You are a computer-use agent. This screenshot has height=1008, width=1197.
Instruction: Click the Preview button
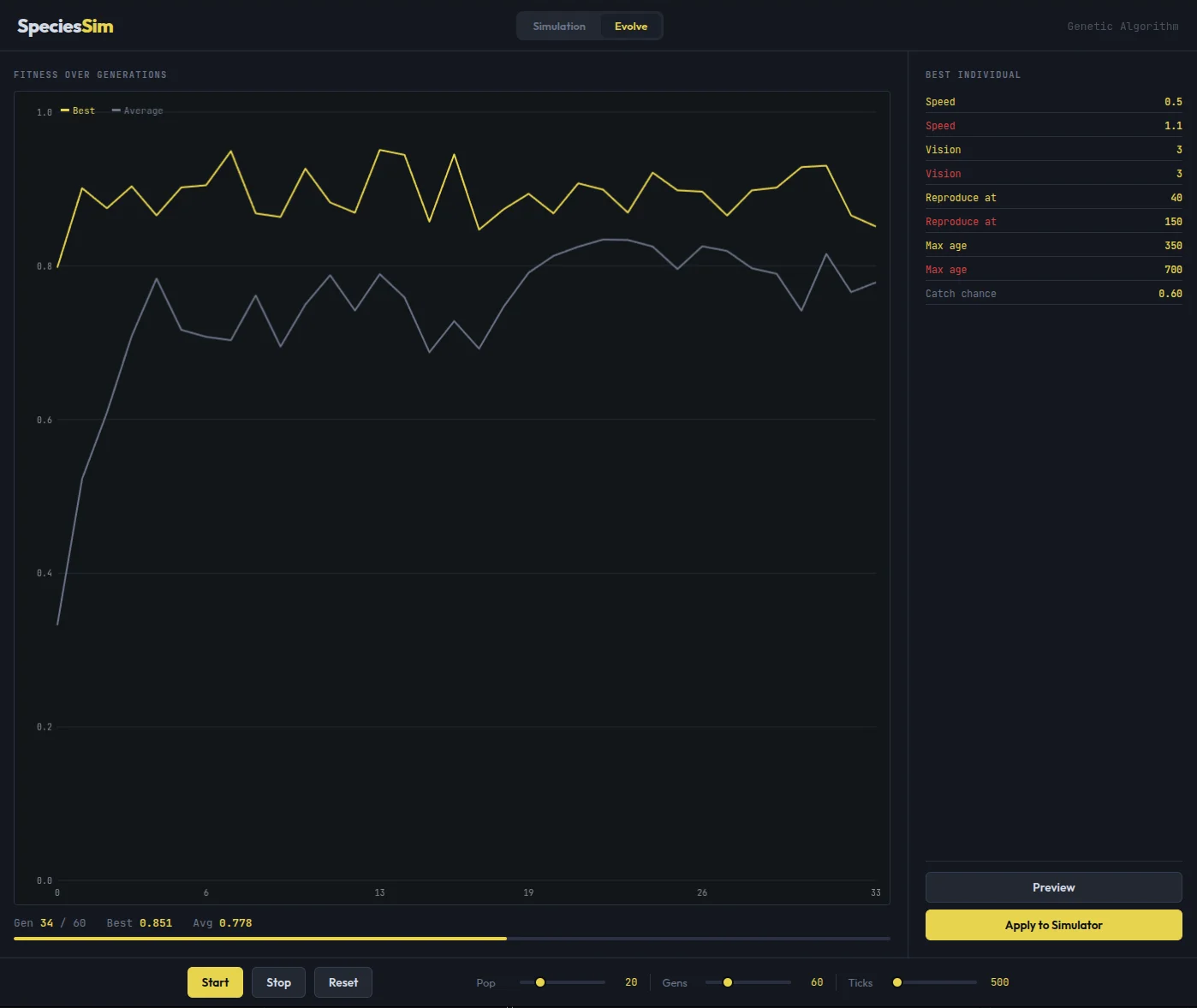1053,887
